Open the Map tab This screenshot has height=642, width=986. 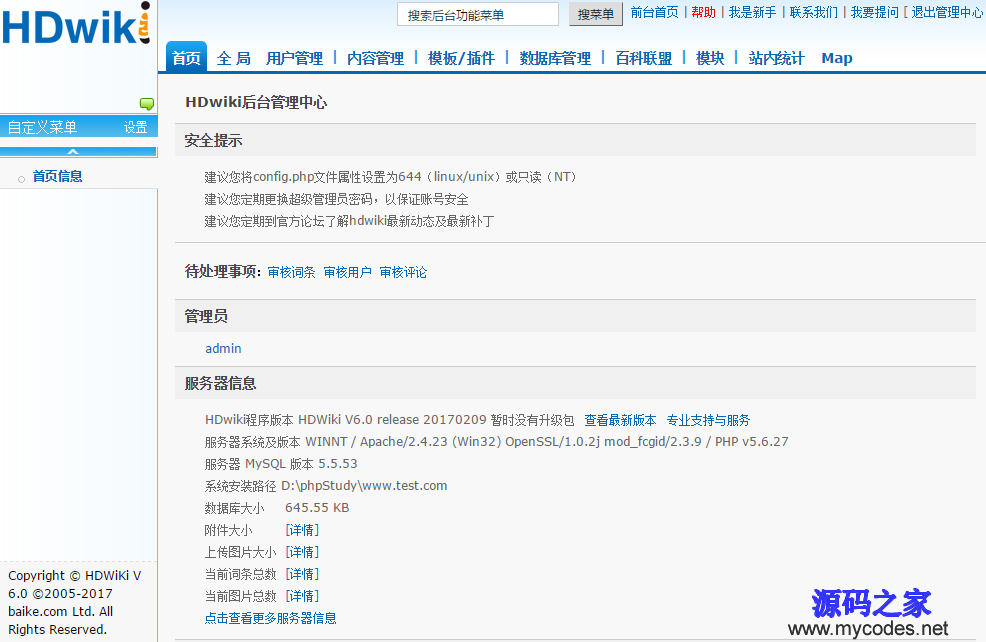click(837, 58)
